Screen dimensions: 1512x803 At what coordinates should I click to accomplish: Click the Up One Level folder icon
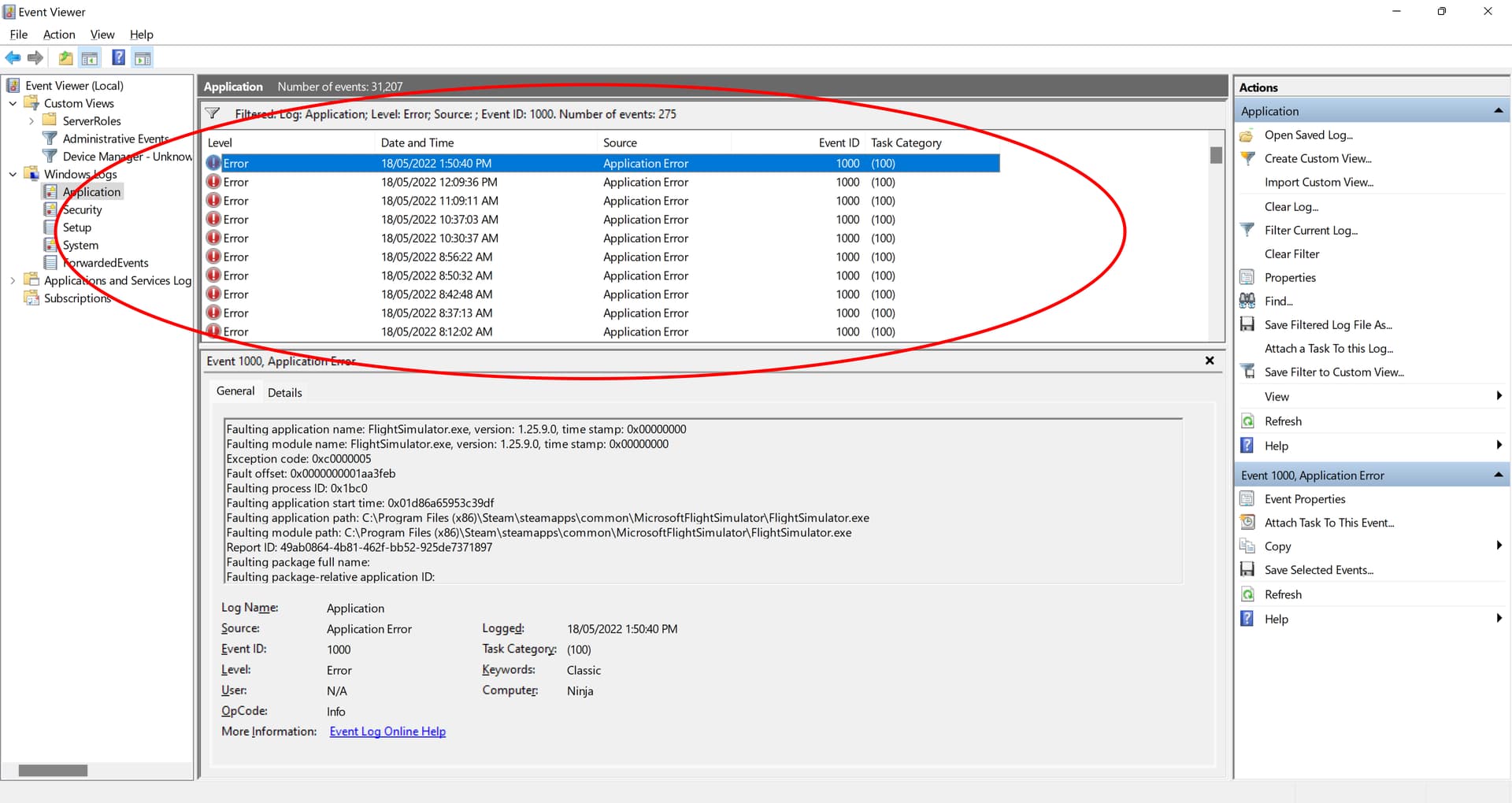tap(65, 57)
